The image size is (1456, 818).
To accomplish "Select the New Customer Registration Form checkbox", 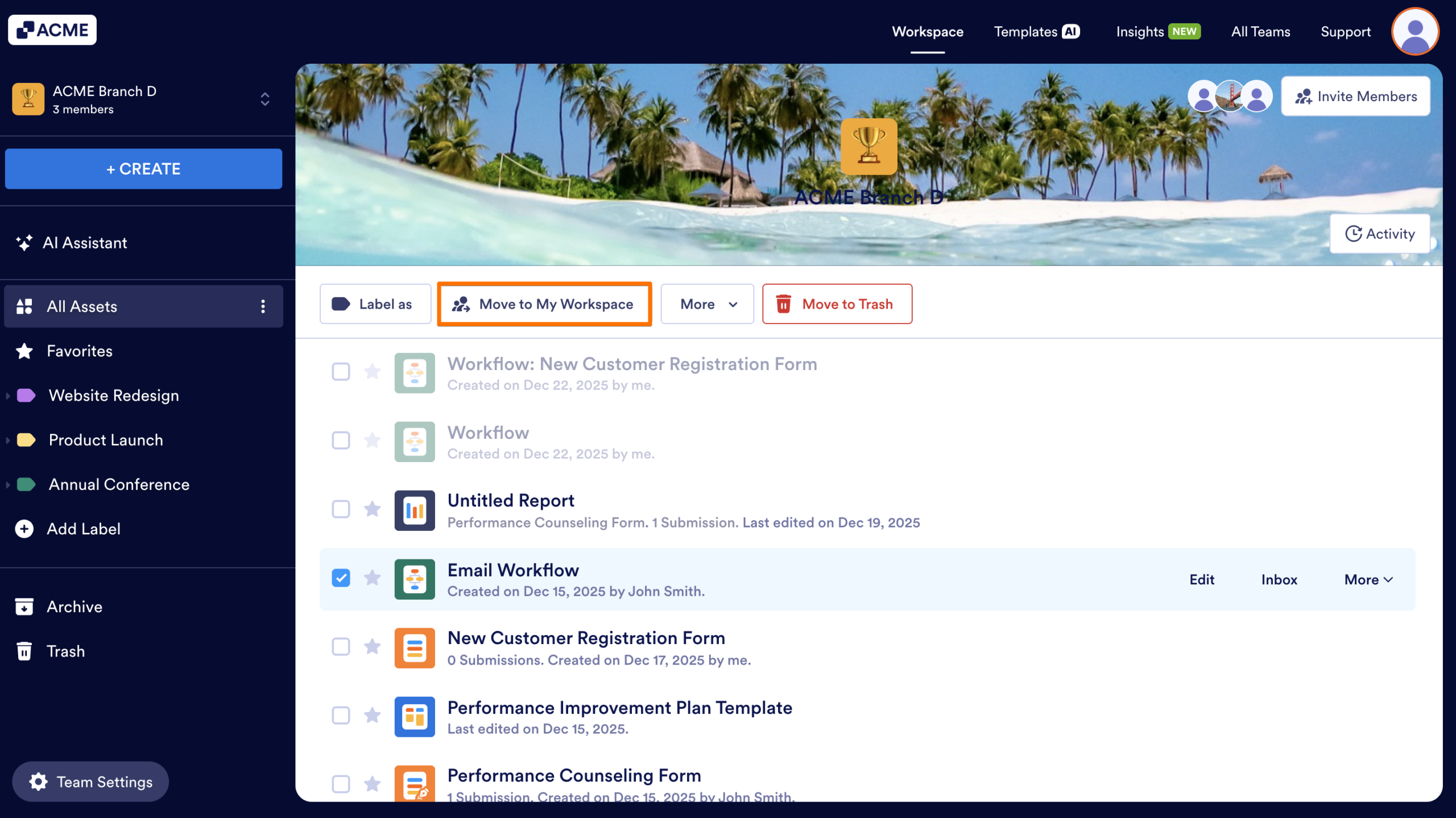I will pyautogui.click(x=341, y=647).
